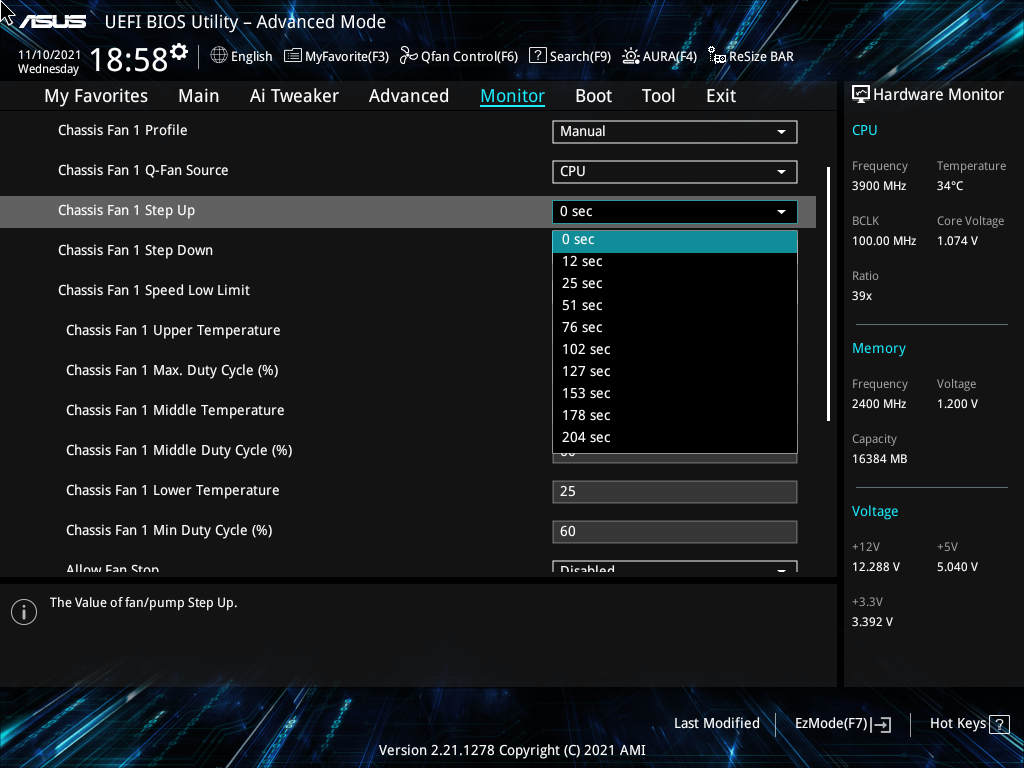Click the English language globe icon

(219, 56)
